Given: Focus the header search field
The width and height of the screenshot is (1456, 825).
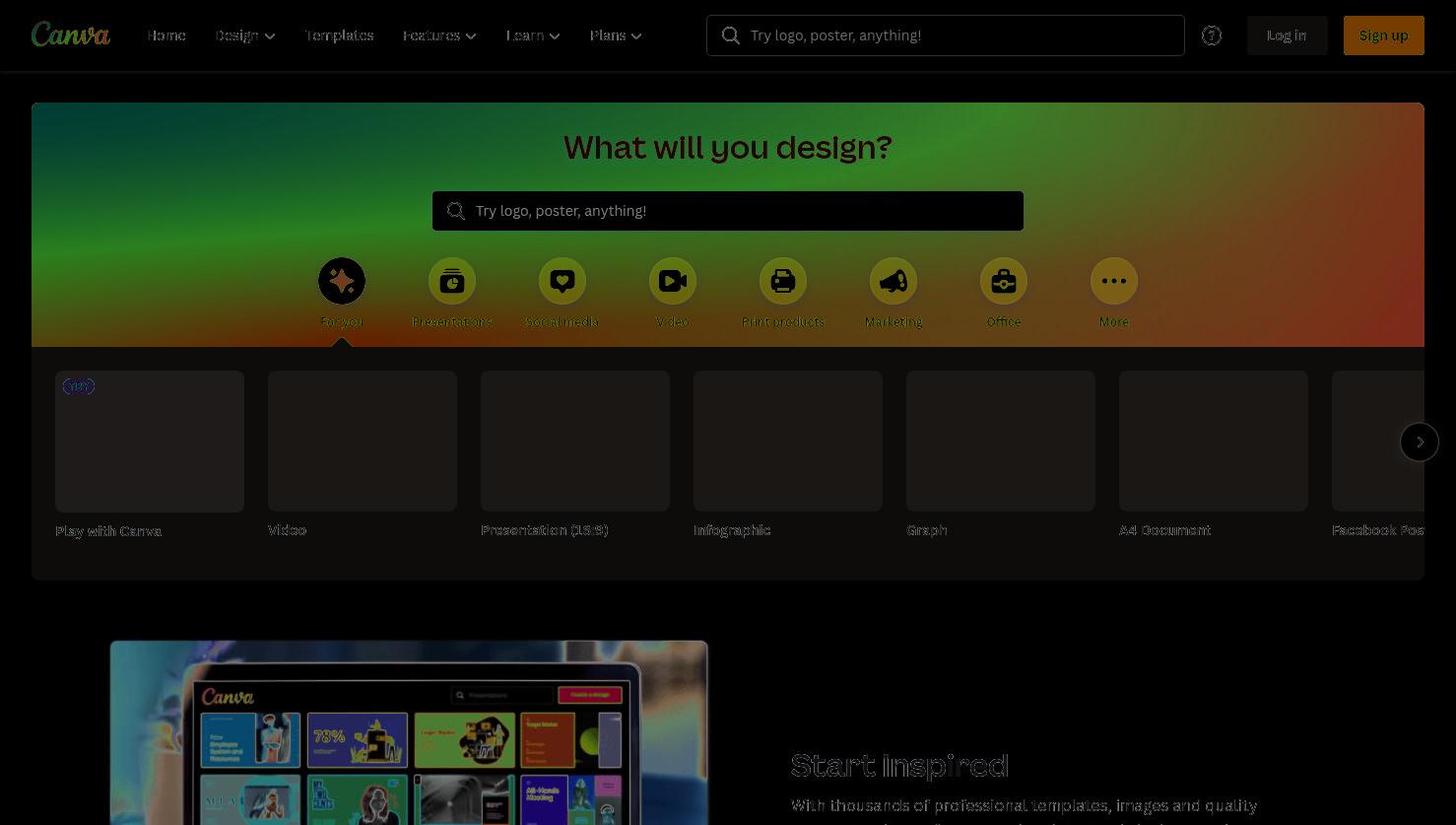Looking at the screenshot, I should coord(946,35).
